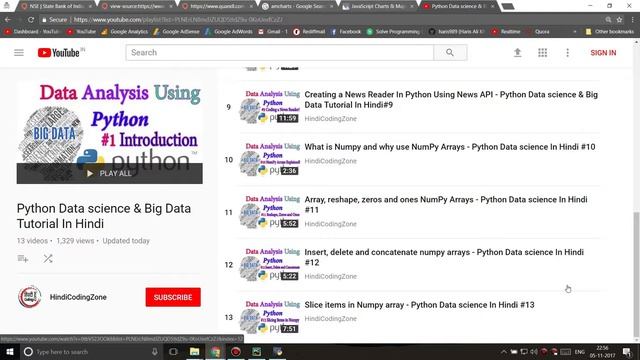Open video 11 reshape zeros thumbnail
This screenshot has width=640, height=360.
point(269,212)
